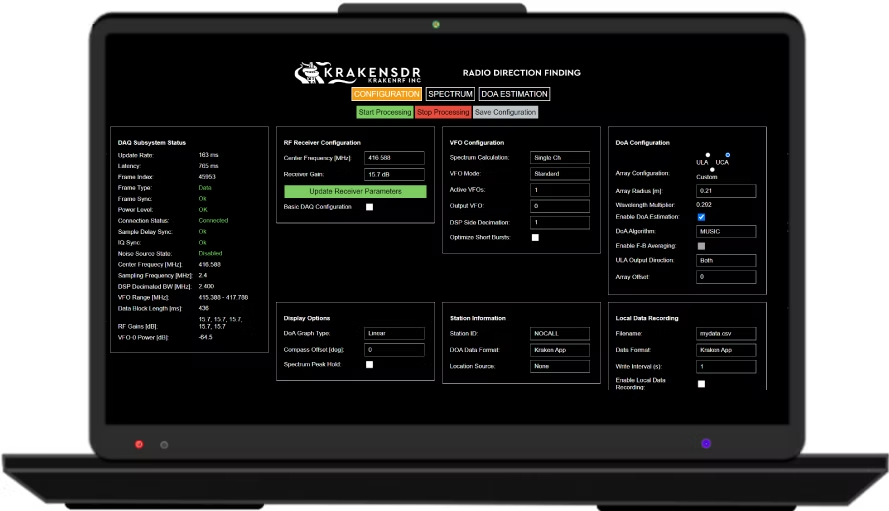Enable Basic DAQ Configuration checkbox
Viewport: 889px width, 511px height.
[370, 207]
